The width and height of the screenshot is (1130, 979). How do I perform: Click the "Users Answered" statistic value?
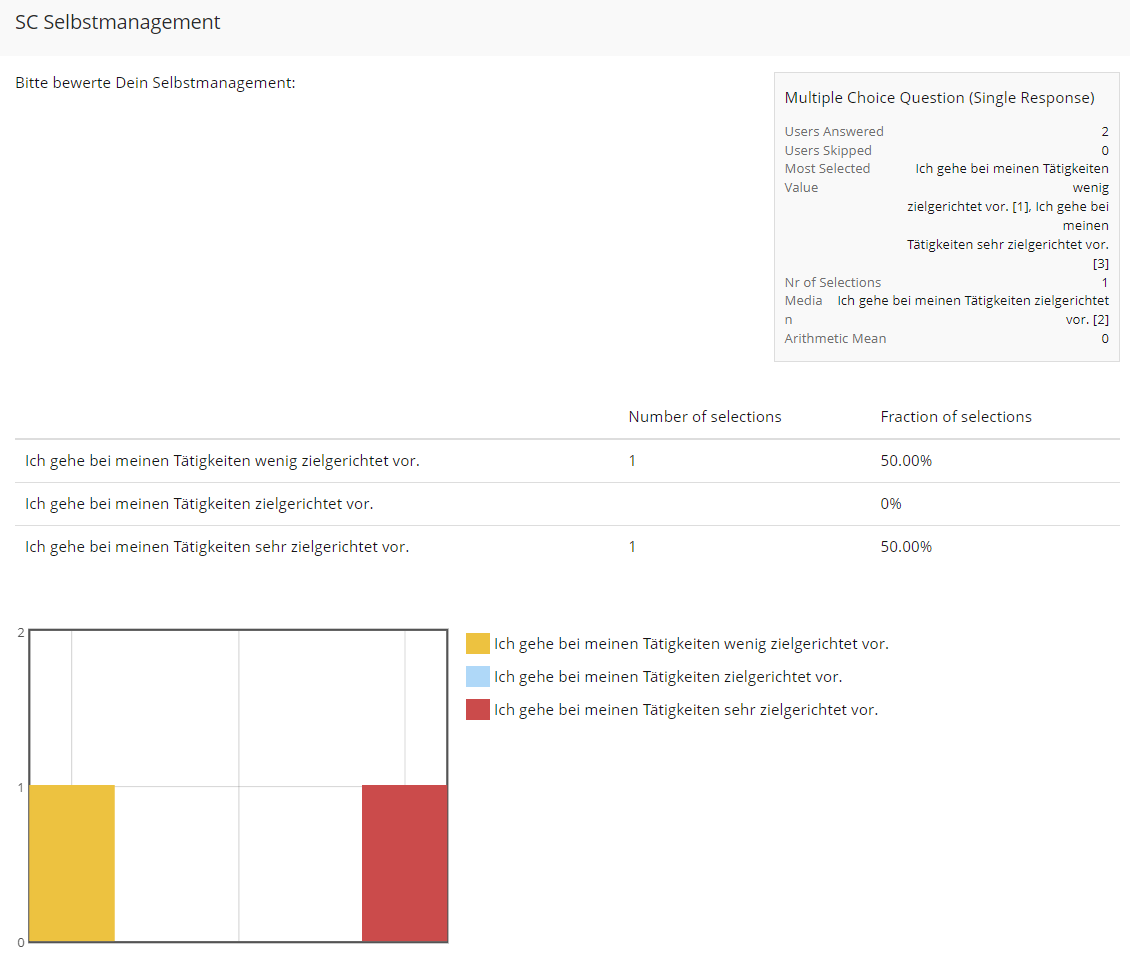(x=1104, y=131)
